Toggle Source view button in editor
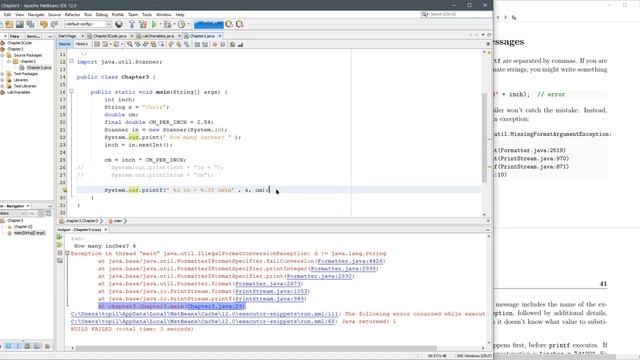This screenshot has width=640, height=360. point(64,44)
